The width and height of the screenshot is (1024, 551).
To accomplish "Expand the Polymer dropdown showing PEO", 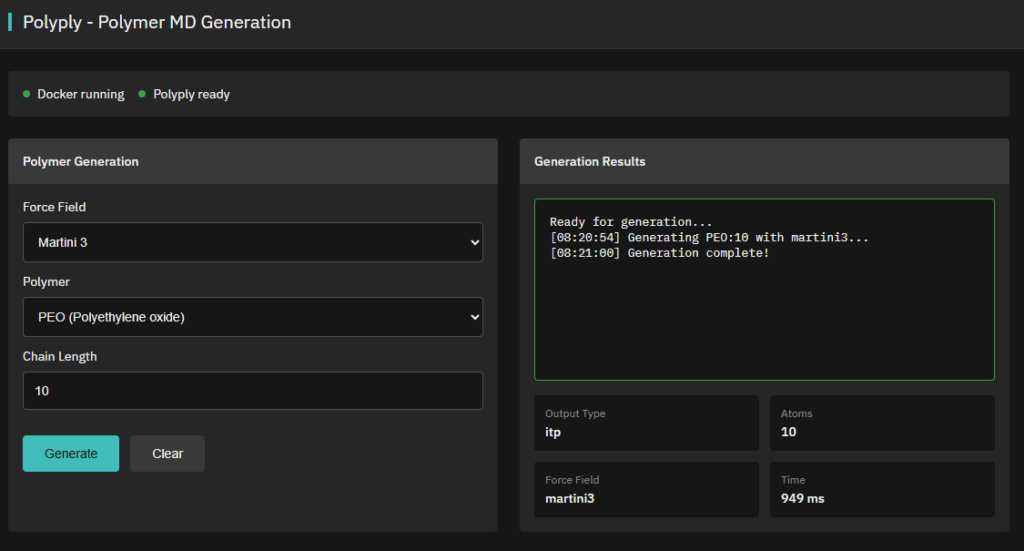I will click(x=252, y=317).
